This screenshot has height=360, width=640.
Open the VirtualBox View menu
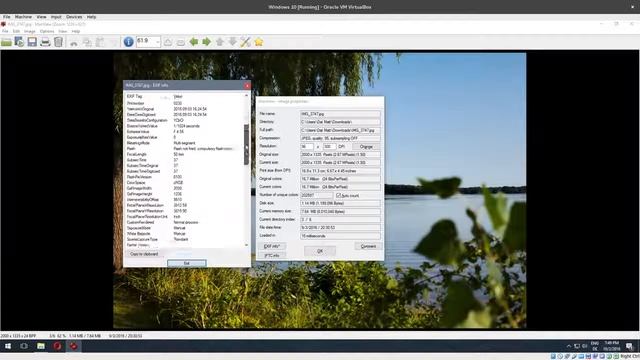point(42,17)
